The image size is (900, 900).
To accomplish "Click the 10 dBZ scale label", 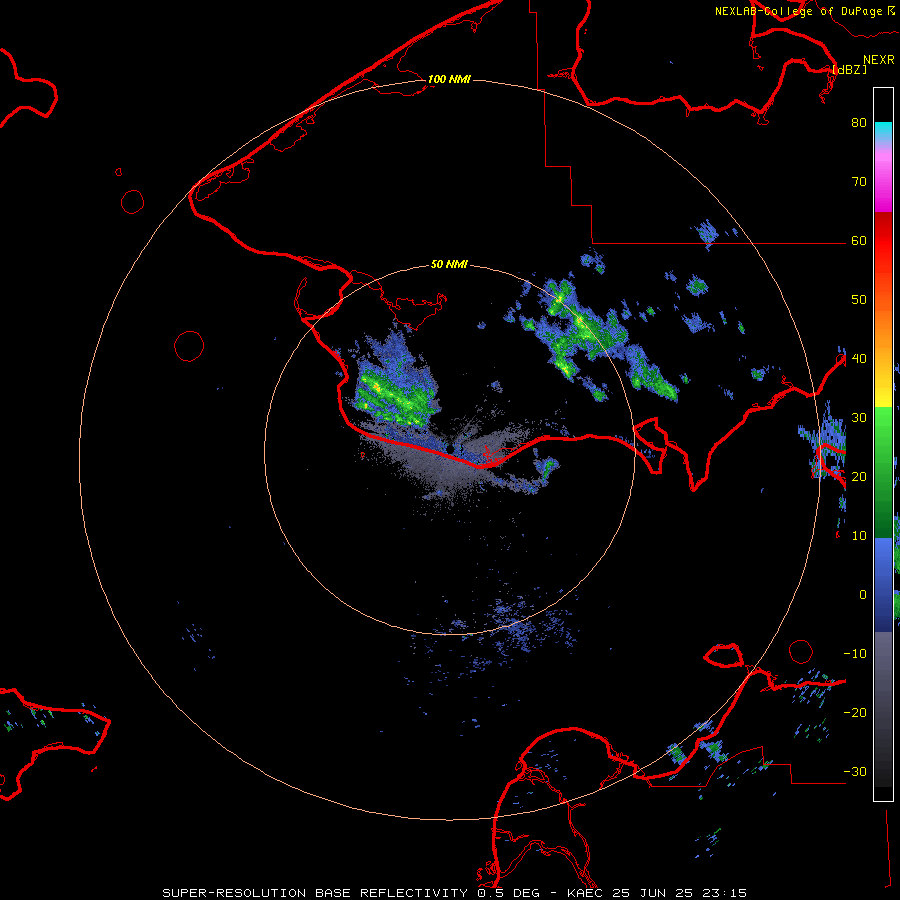I will [859, 536].
